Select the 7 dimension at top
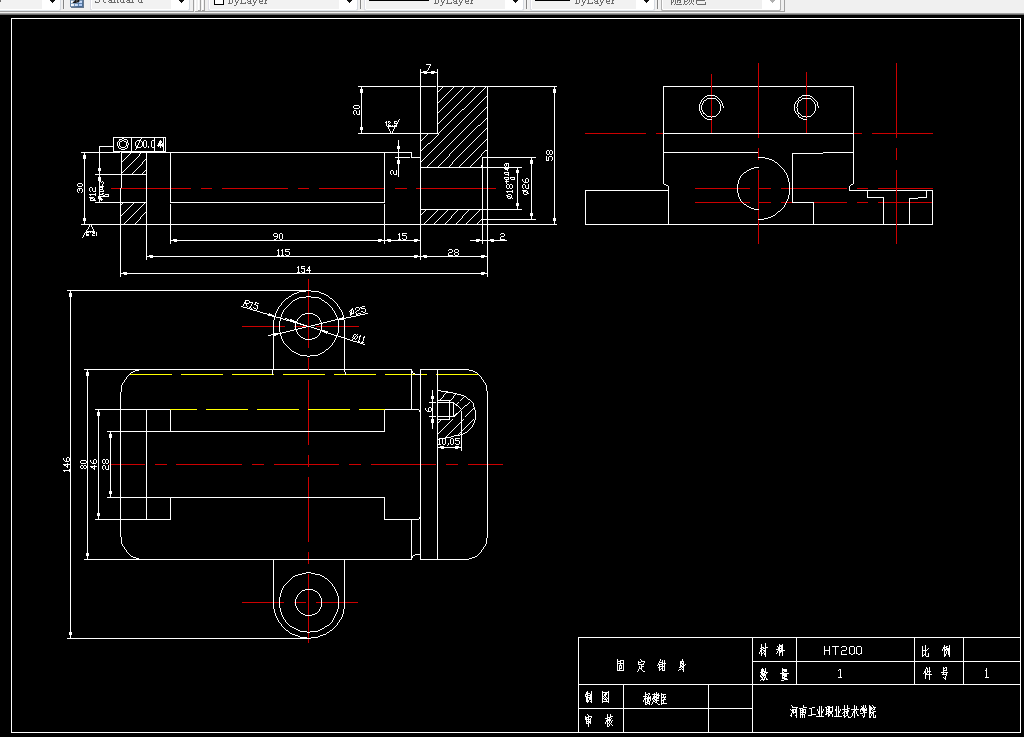 pyautogui.click(x=428, y=67)
